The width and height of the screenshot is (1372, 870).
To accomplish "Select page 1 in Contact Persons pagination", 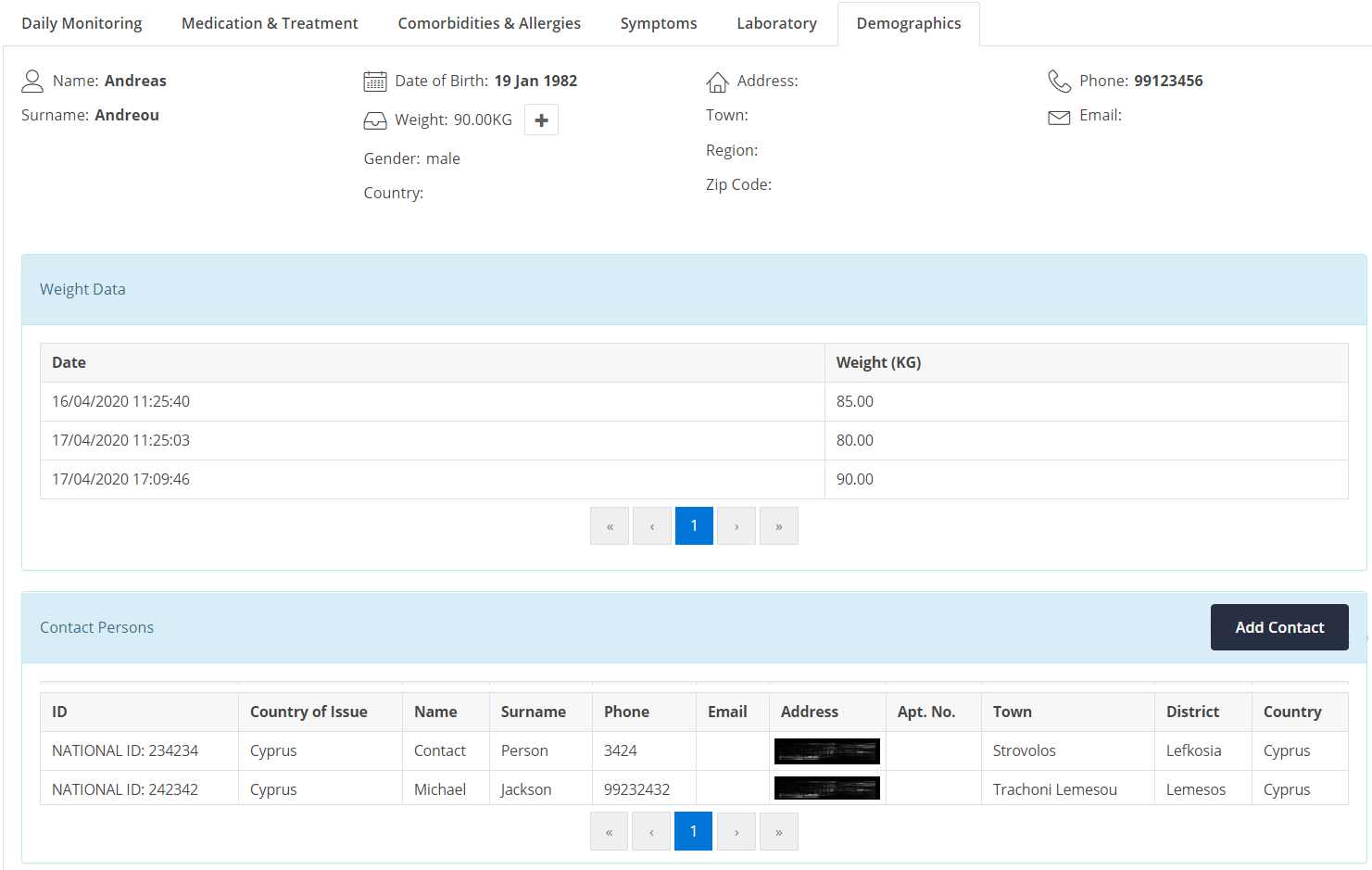I will (693, 831).
